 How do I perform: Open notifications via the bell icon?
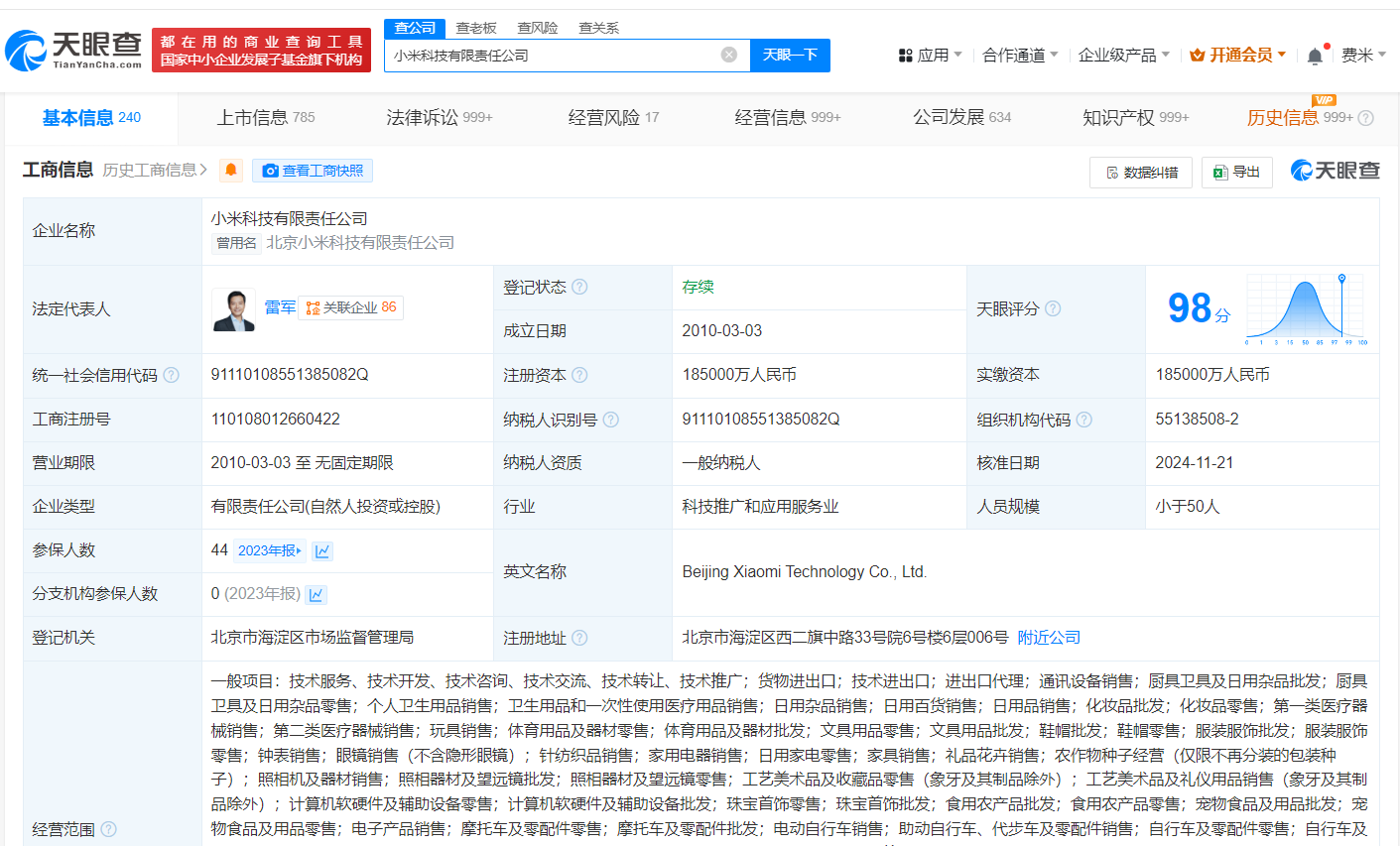coord(1315,56)
